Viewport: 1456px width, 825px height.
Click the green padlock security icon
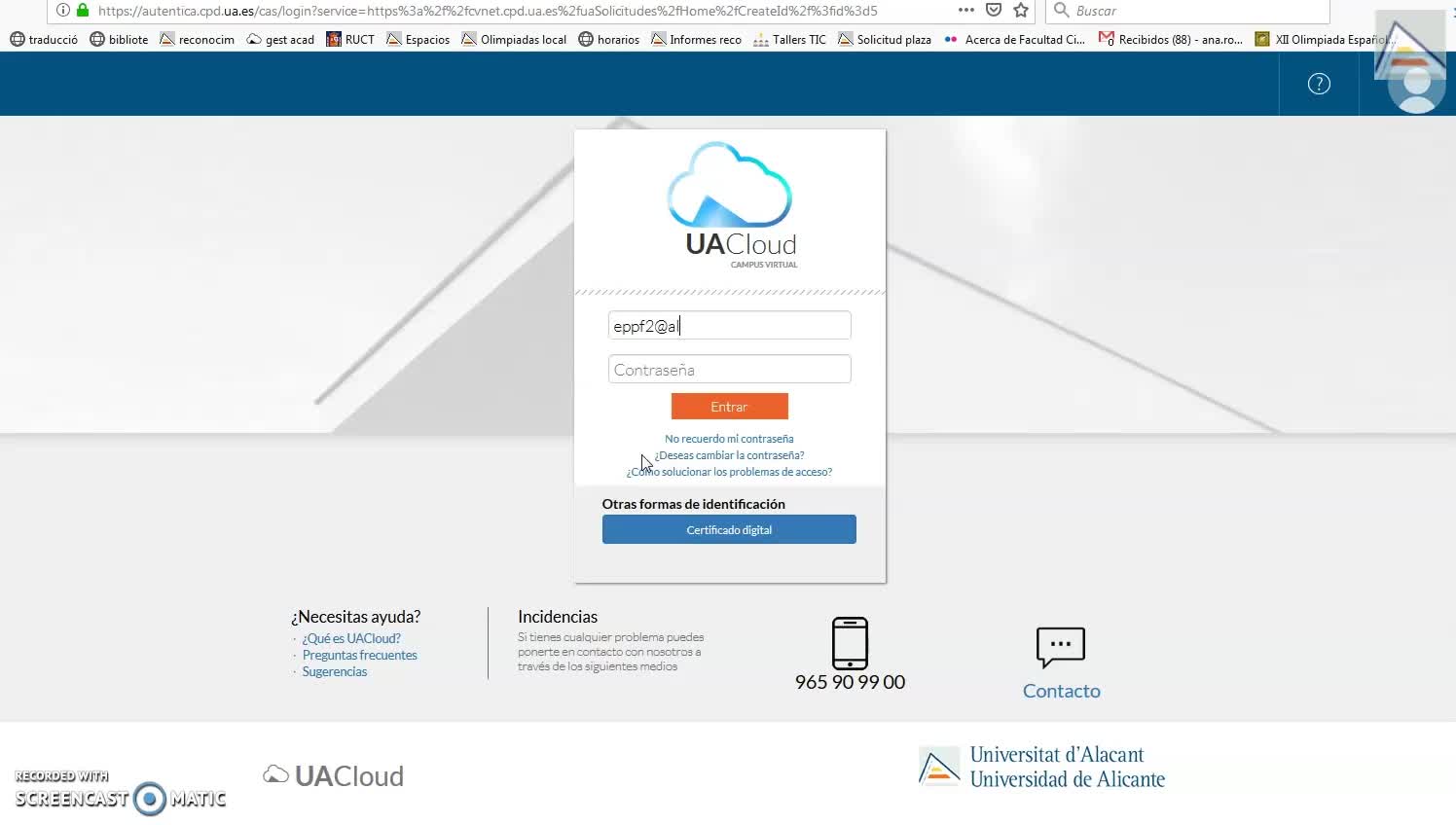pyautogui.click(x=83, y=11)
